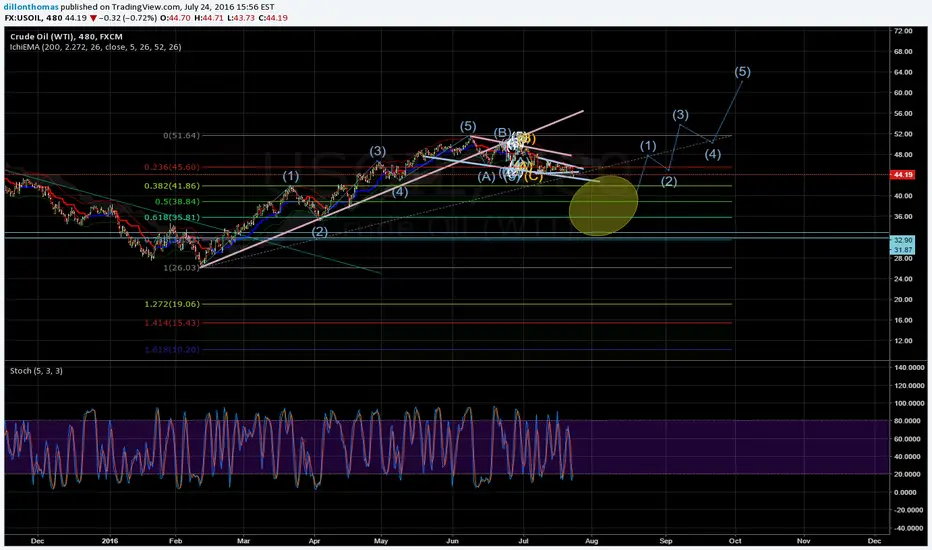Click the (B) corrective wave label
932x550 pixels.
point(502,133)
